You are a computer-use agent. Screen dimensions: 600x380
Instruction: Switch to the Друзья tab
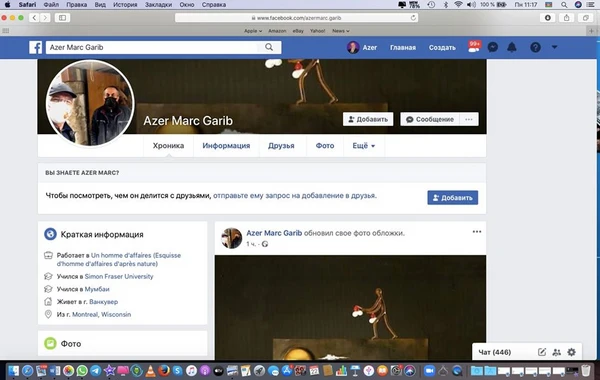click(281, 145)
